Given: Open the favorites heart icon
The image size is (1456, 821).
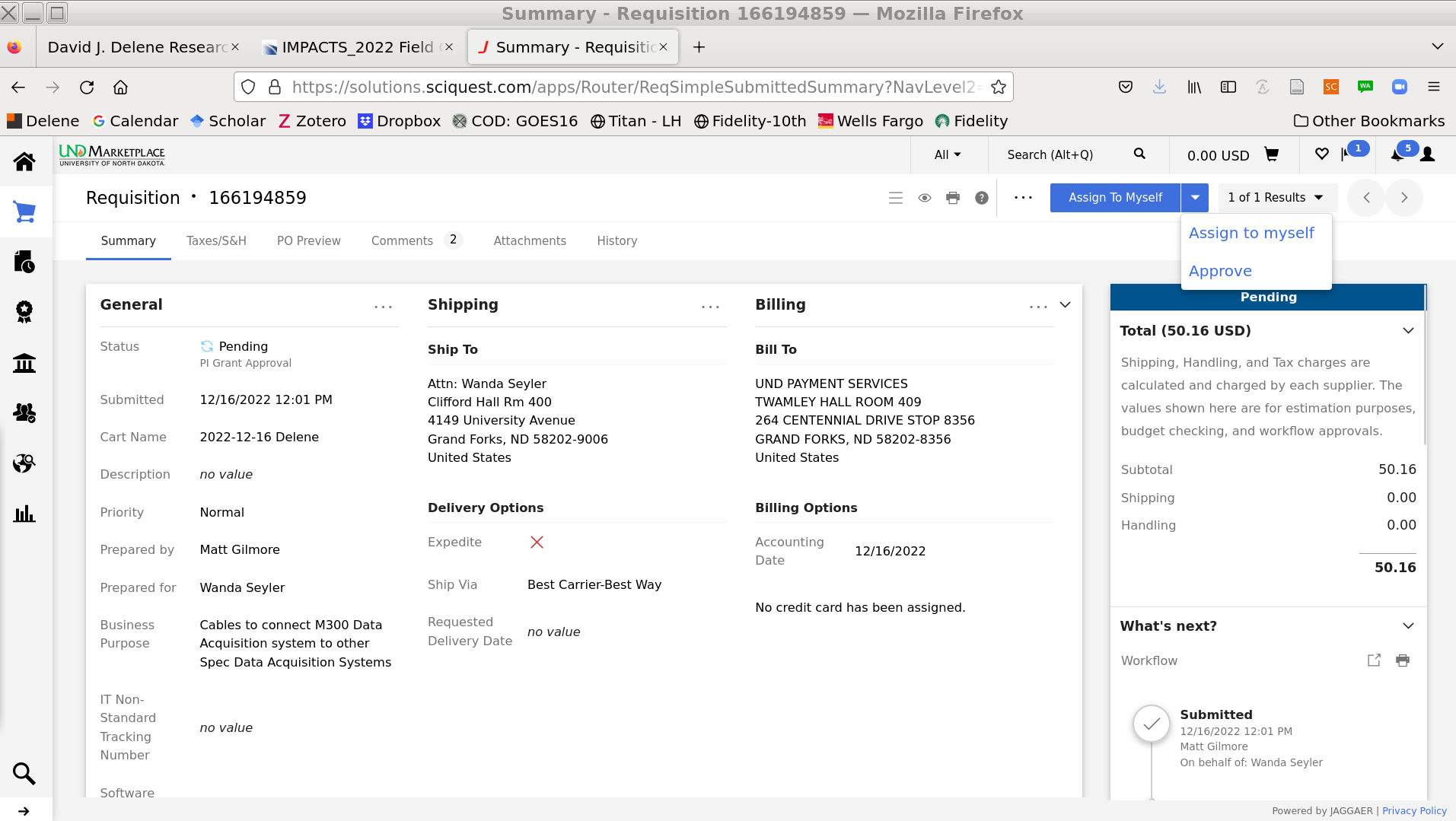Looking at the screenshot, I should (1322, 154).
